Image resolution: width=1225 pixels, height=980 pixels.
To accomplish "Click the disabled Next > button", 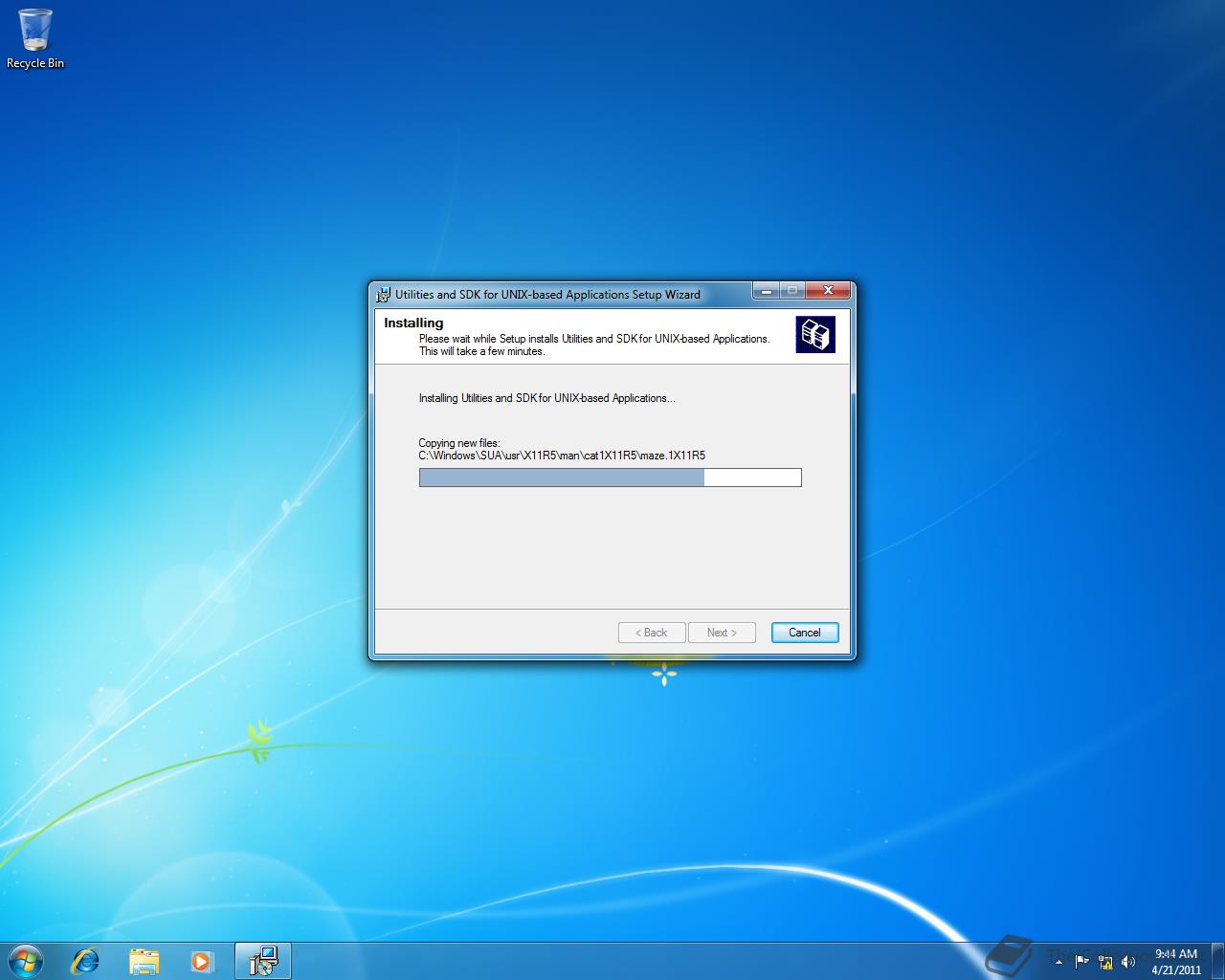I will tap(722, 633).
